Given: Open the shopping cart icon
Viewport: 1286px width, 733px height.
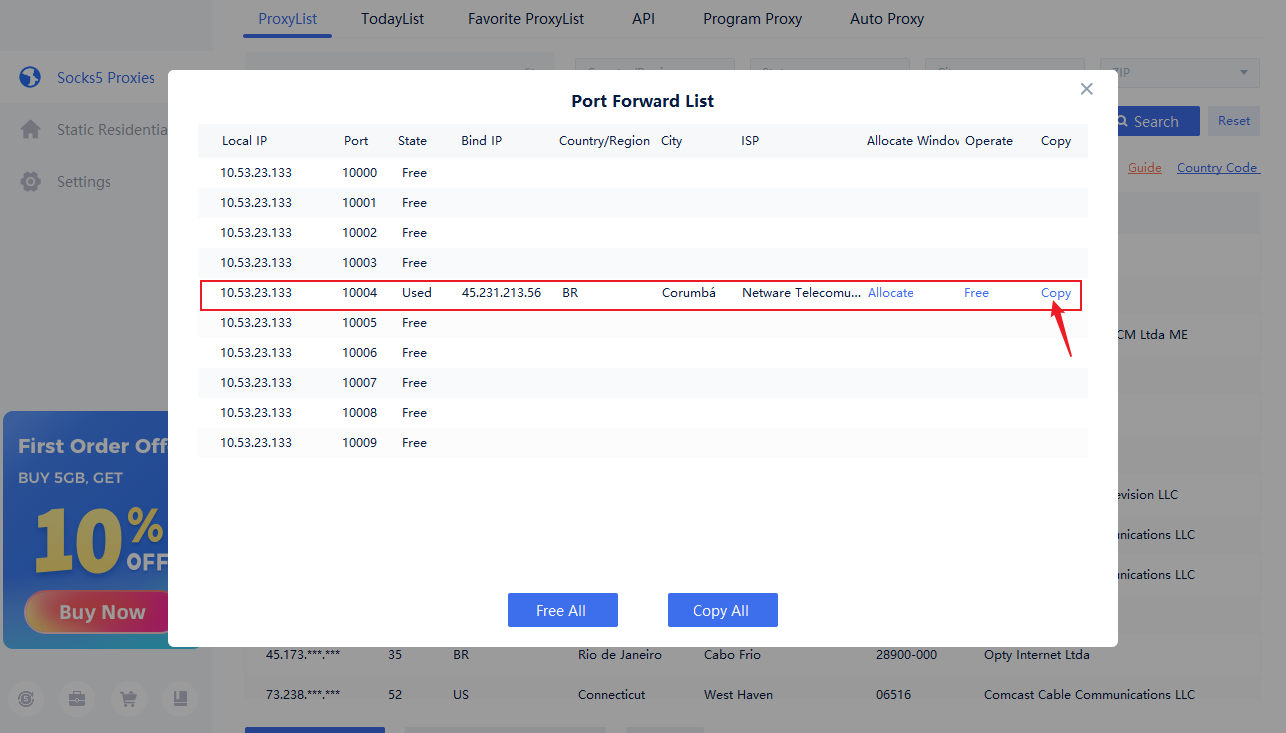Looking at the screenshot, I should (128, 700).
